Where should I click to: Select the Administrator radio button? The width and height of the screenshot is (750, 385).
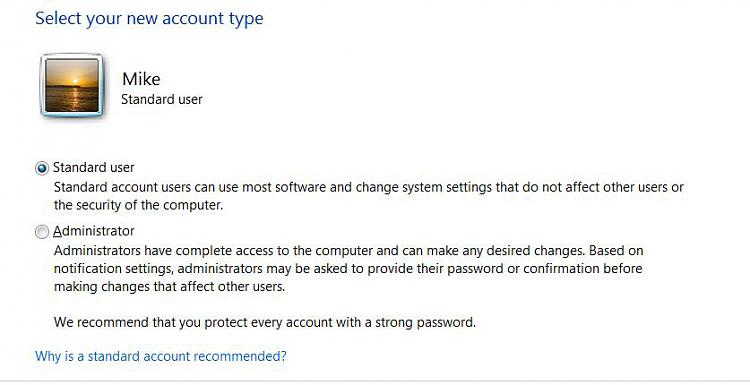pyautogui.click(x=42, y=232)
